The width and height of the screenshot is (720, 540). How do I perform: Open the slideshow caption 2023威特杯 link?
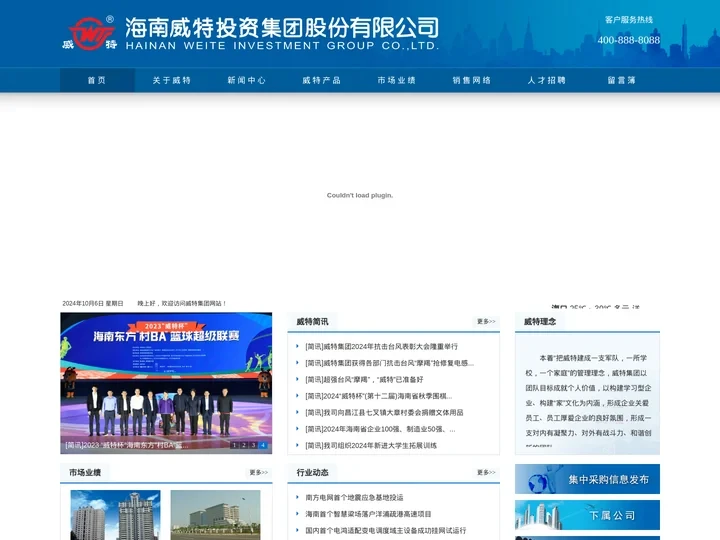[x=127, y=445]
